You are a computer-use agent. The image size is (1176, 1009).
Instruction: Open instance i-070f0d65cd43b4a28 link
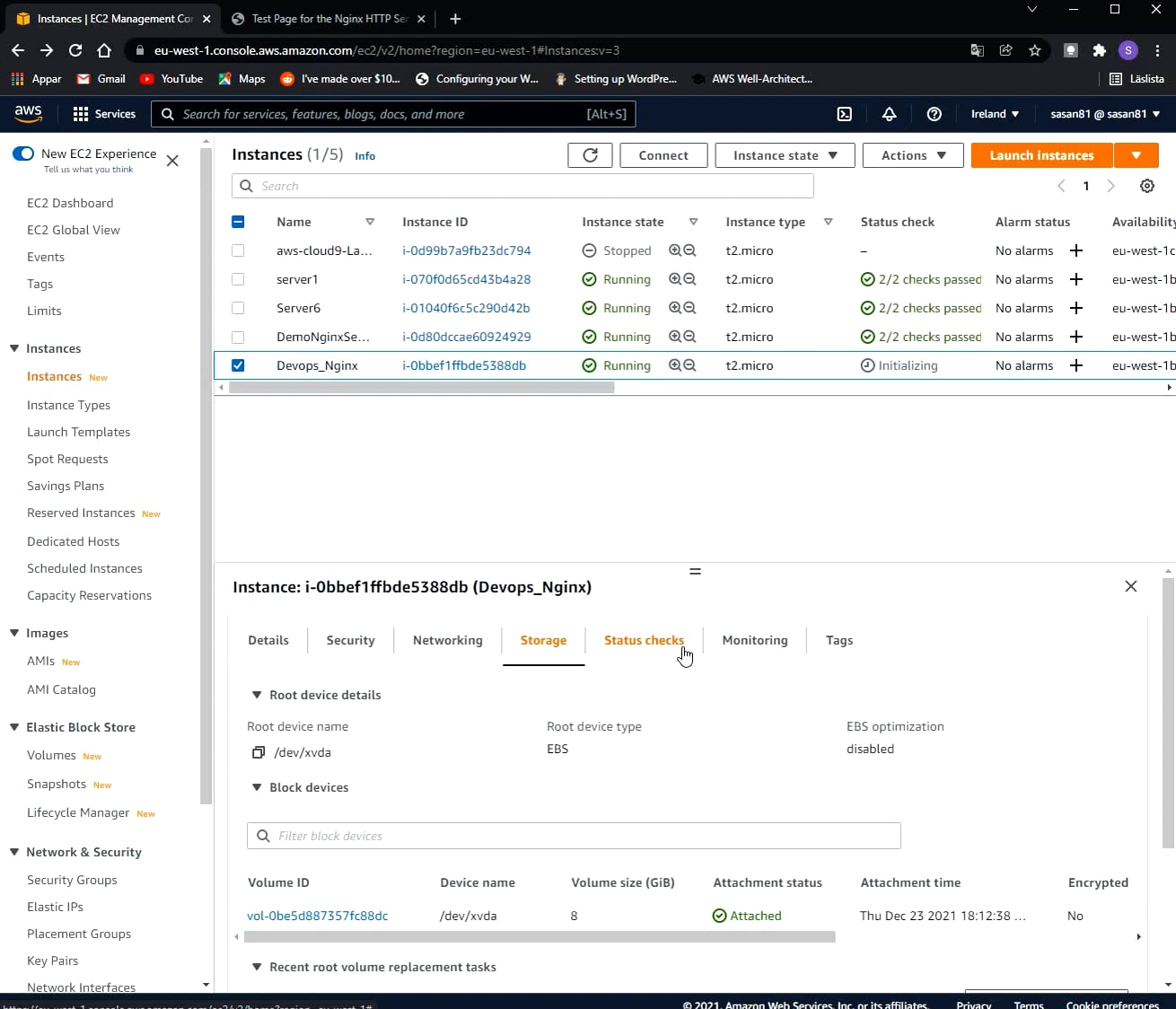(x=467, y=279)
